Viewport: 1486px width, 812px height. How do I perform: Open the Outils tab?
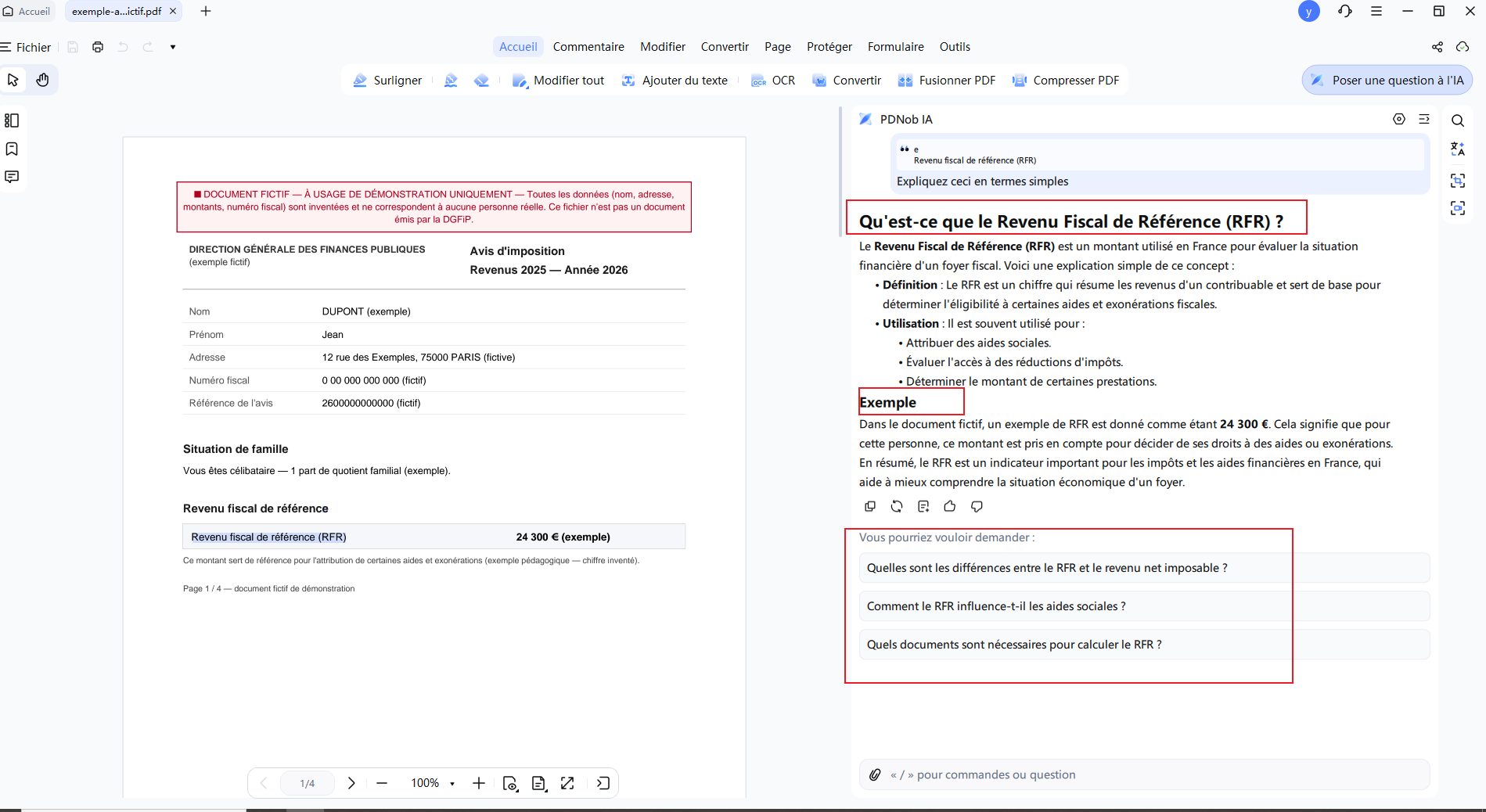pos(955,47)
